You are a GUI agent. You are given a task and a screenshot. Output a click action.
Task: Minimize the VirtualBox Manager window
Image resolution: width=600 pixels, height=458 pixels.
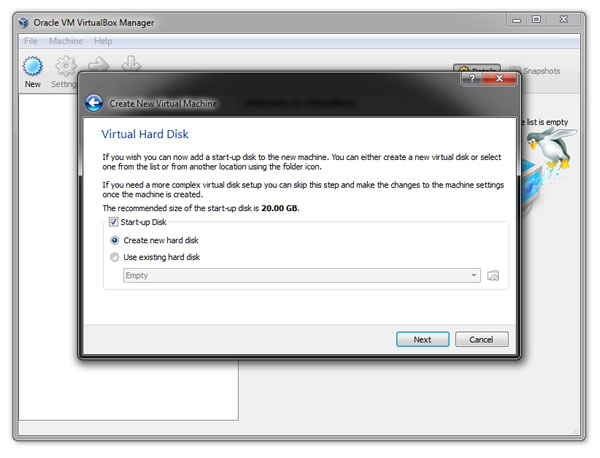tap(517, 20)
